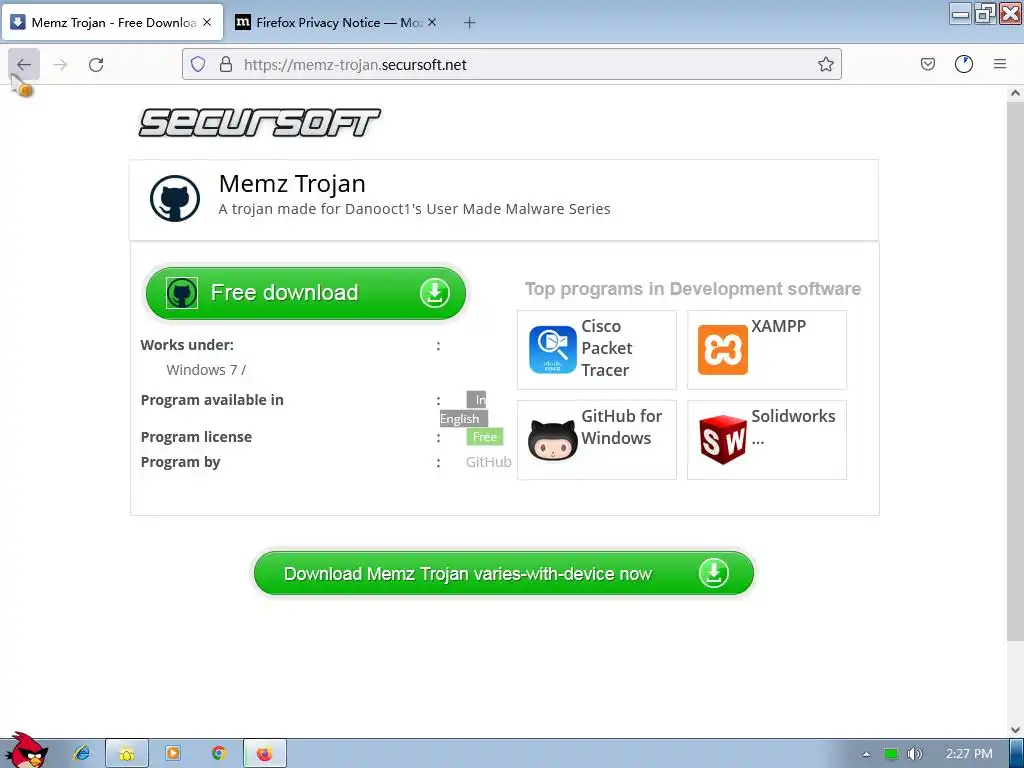Save page to Pocket

(927, 64)
